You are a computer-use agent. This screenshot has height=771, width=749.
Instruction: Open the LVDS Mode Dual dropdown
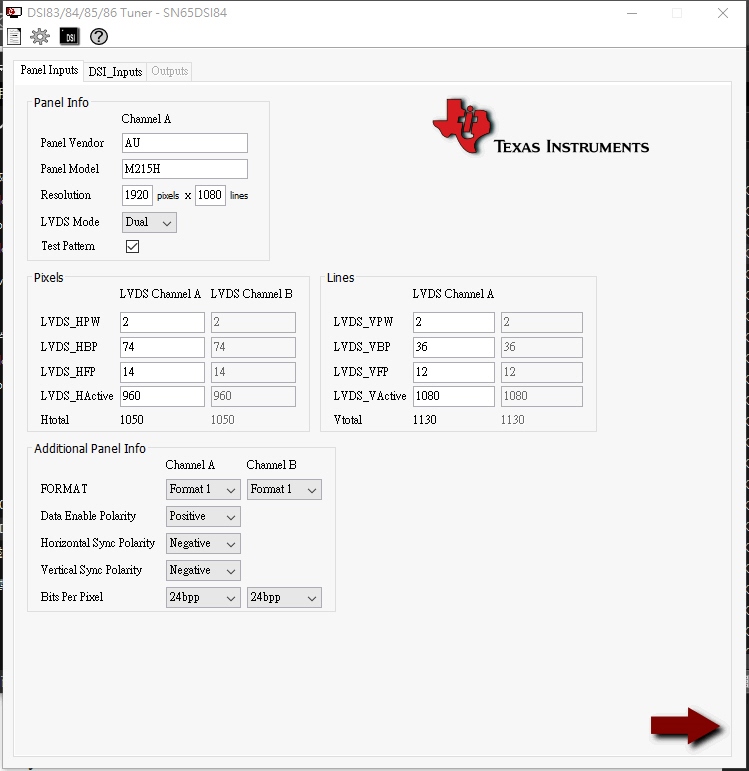click(149, 222)
